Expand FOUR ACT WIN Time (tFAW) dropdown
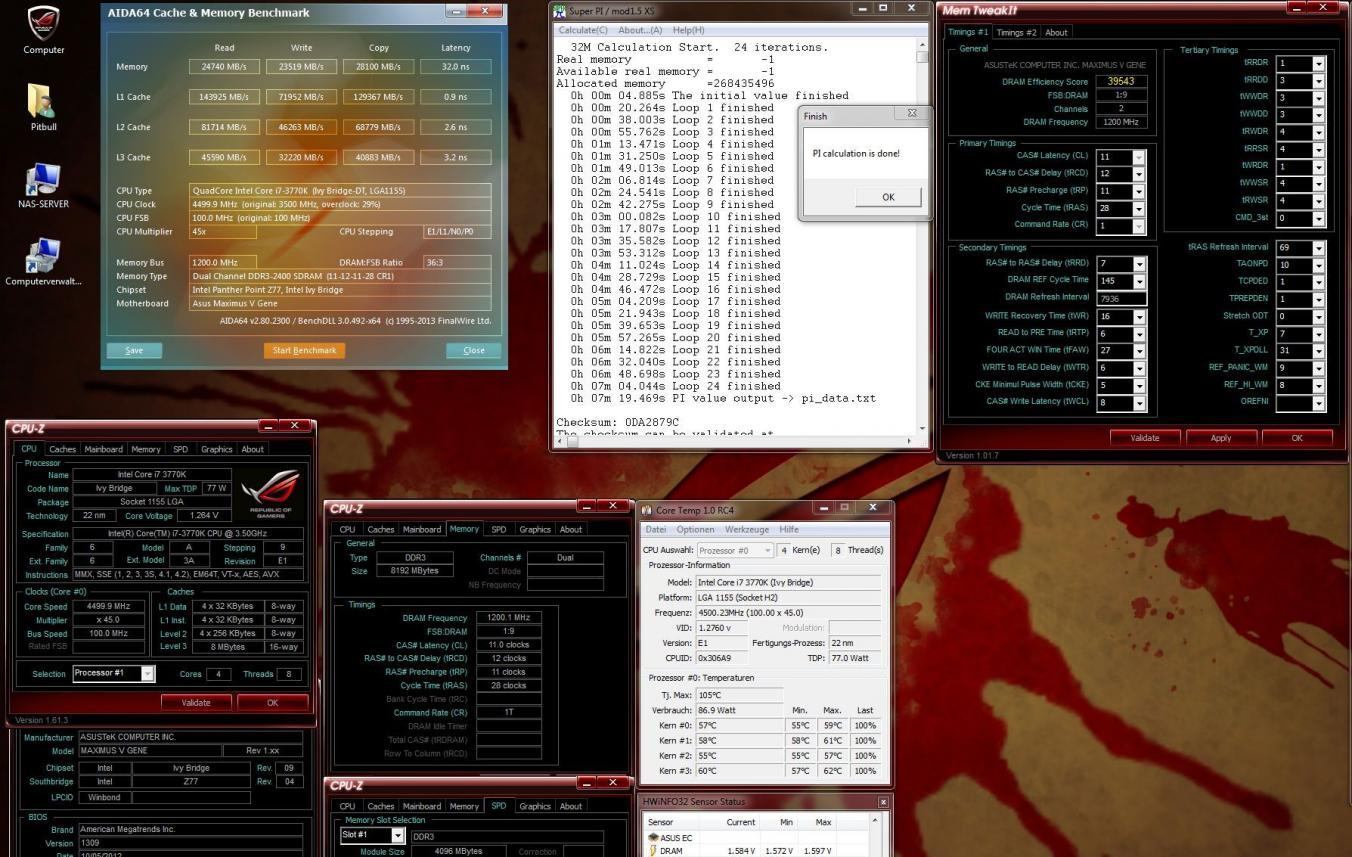This screenshot has width=1352, height=857. pos(1138,350)
